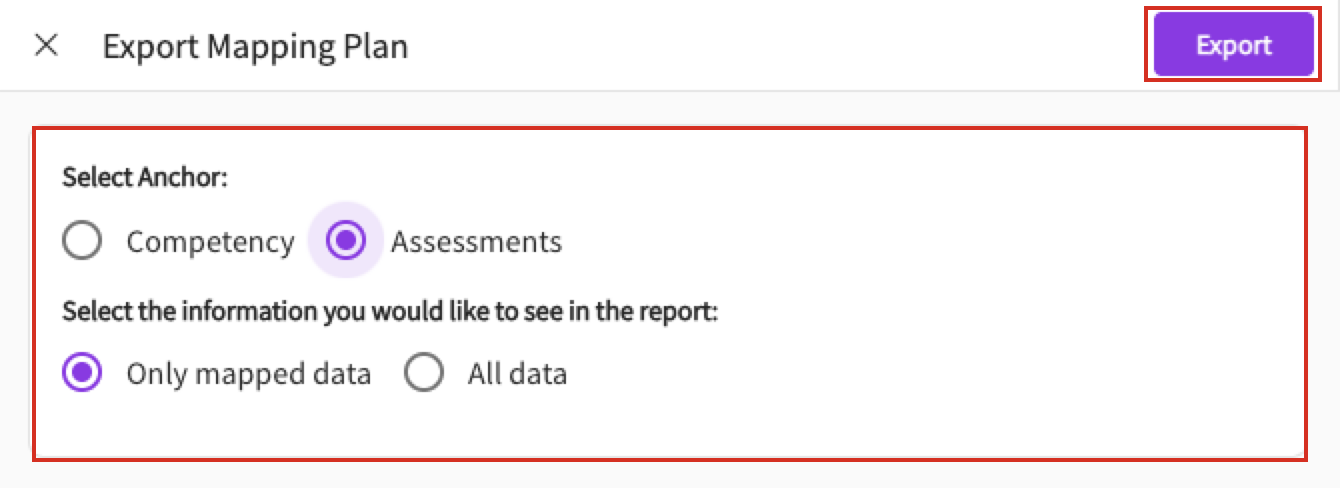Click the word "report" in the prompt

click(x=678, y=311)
